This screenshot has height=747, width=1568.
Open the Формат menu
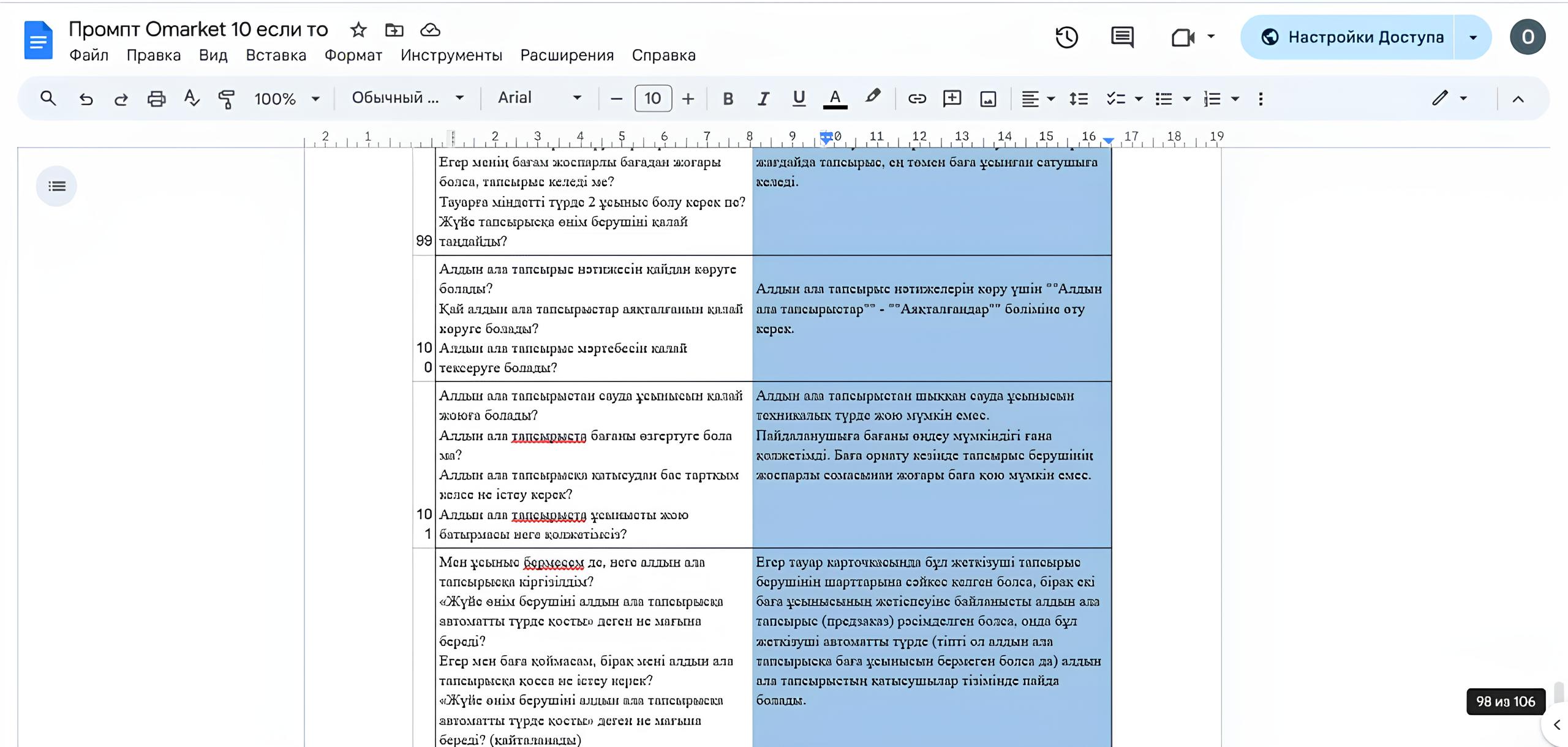[353, 55]
